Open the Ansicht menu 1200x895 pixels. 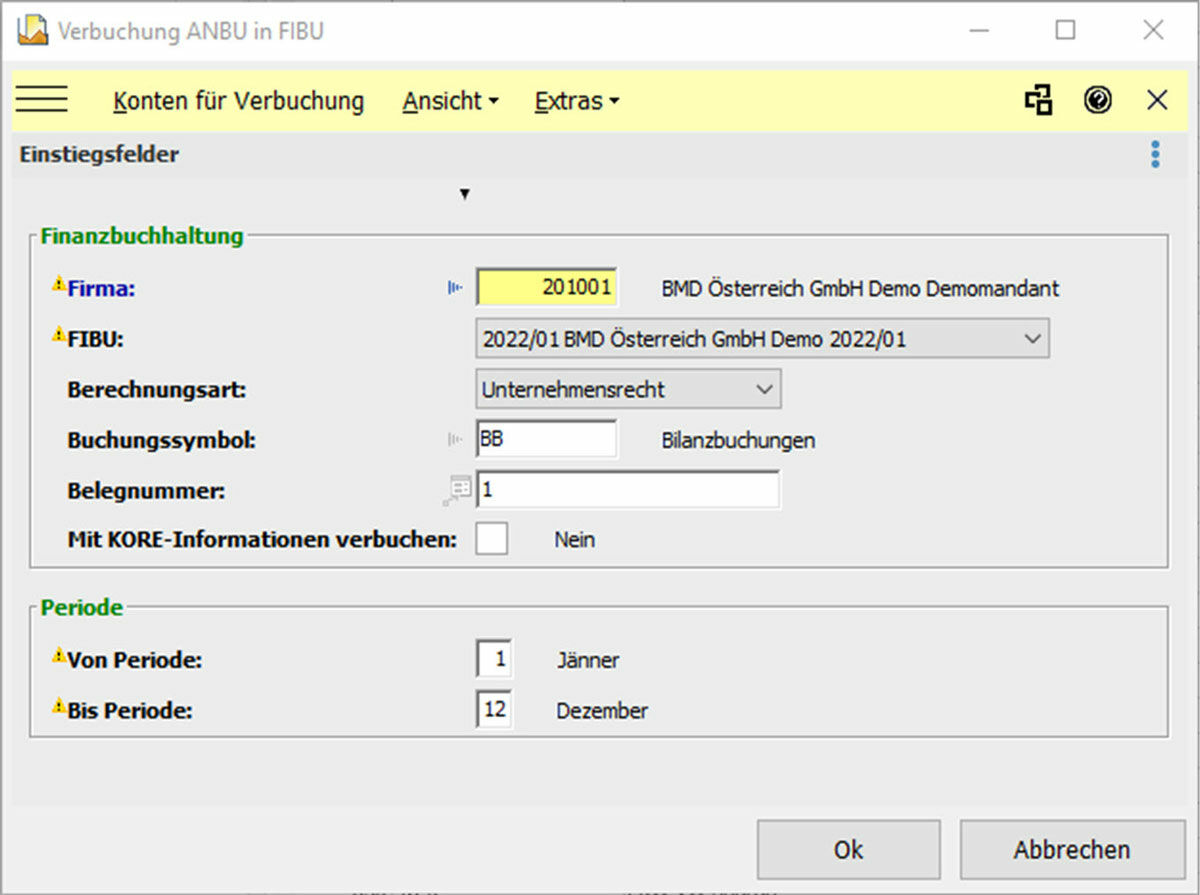pos(450,101)
